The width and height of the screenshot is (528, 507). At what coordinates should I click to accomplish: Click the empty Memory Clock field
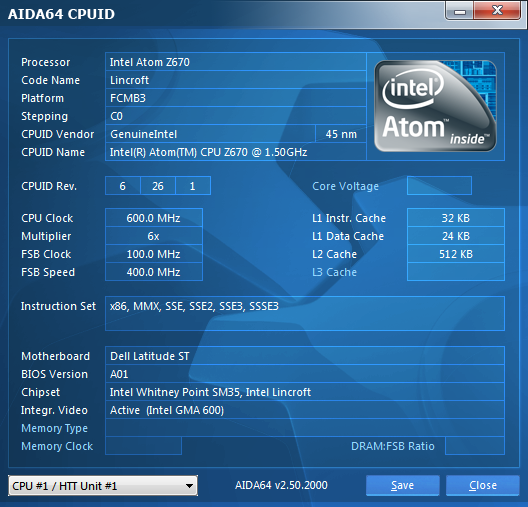click(x=143, y=446)
